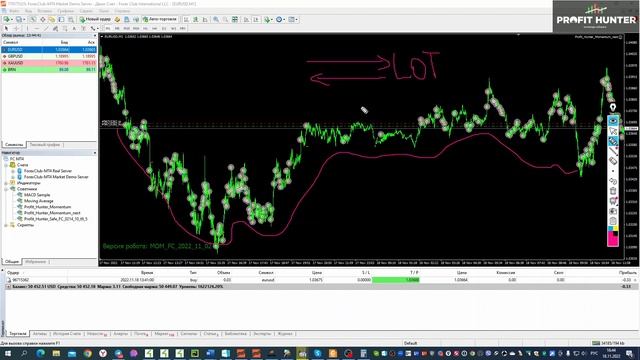Open the Журнал terminal tab
Viewport: 640px width, 360px height.
pos(285,334)
